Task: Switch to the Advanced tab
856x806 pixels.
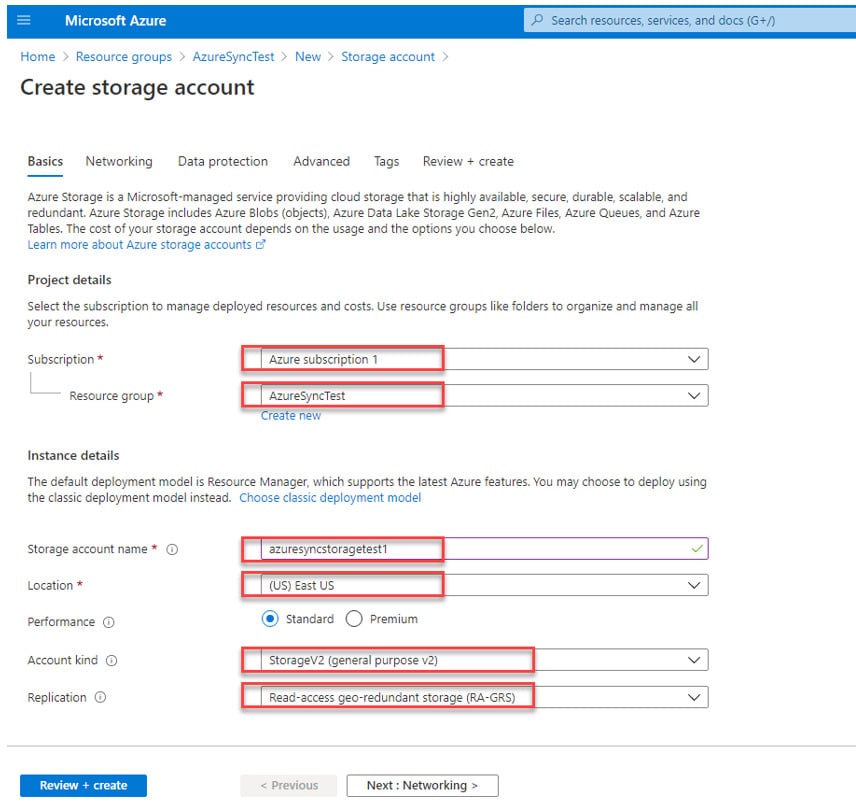Action: click(x=322, y=162)
